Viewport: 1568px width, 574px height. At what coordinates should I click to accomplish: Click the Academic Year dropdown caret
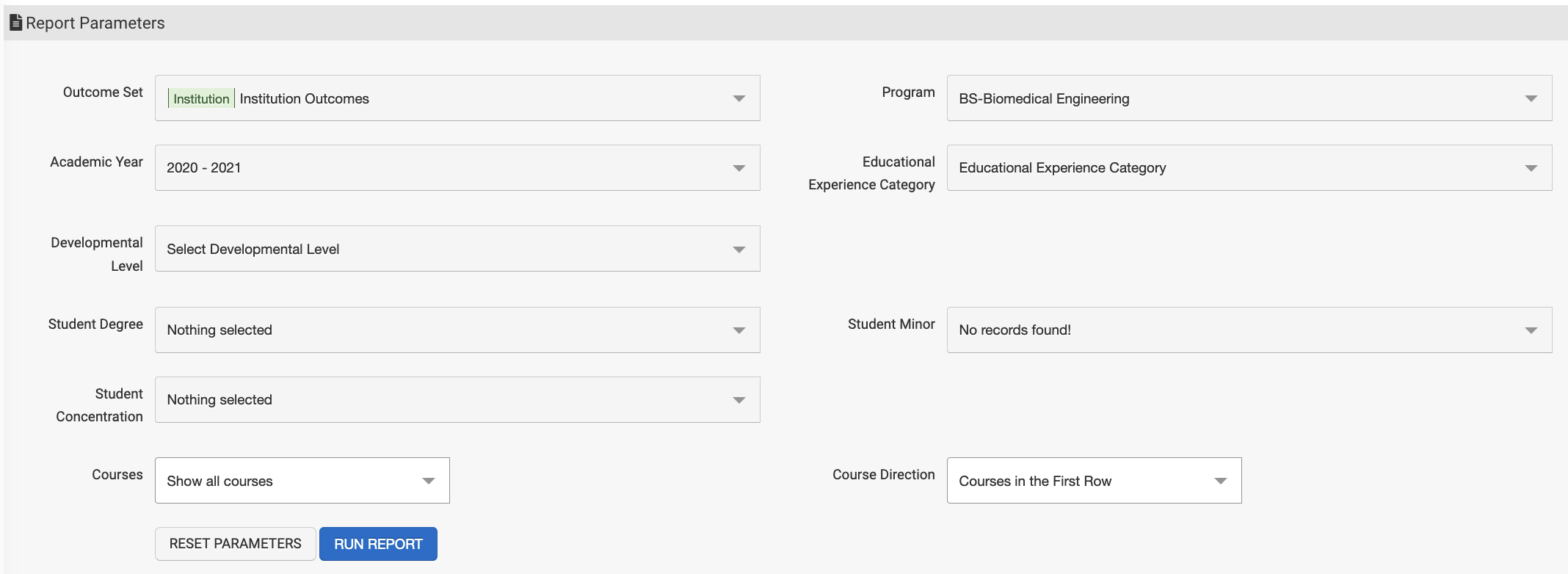pos(738,168)
